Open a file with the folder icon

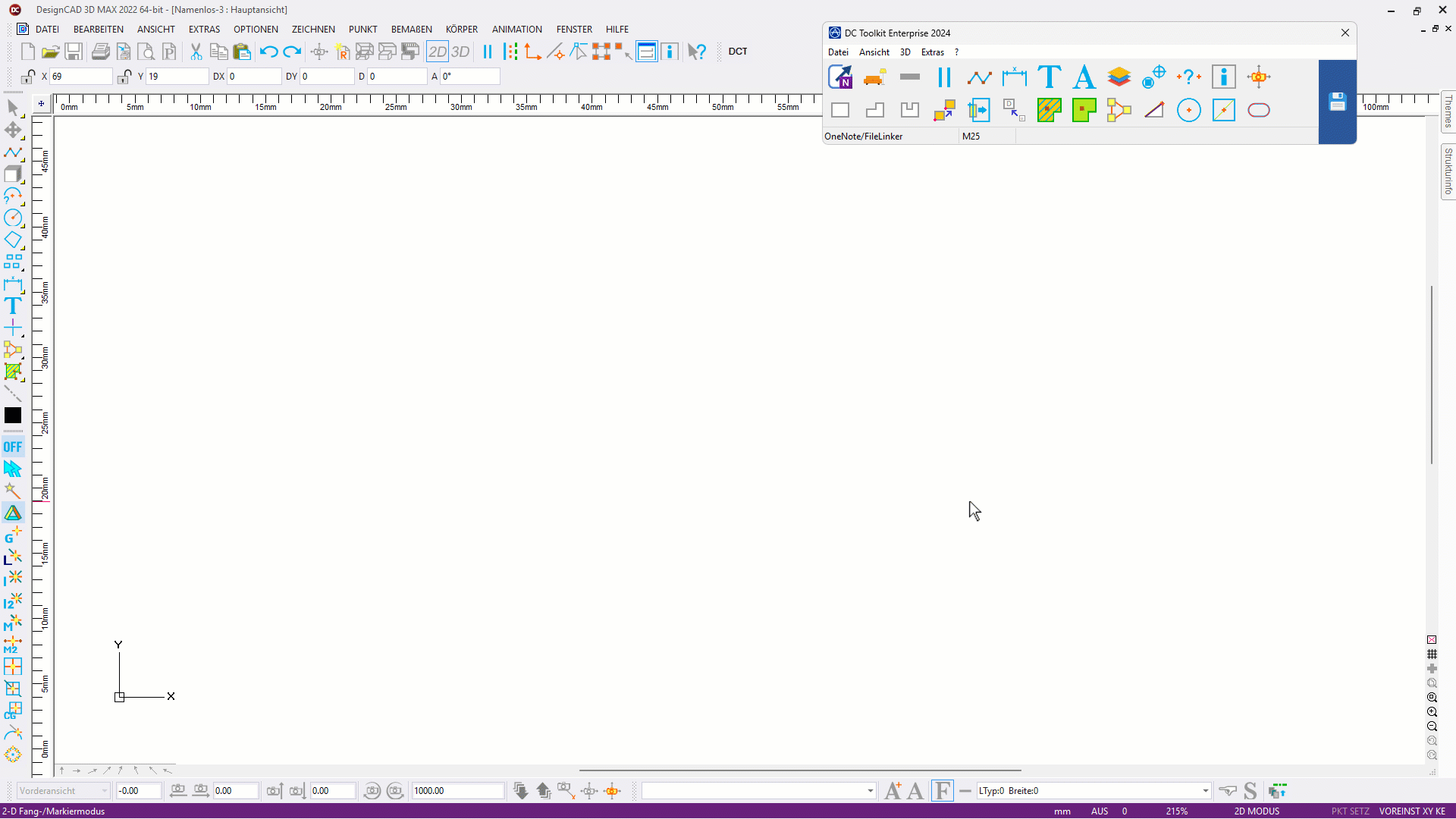tap(51, 52)
